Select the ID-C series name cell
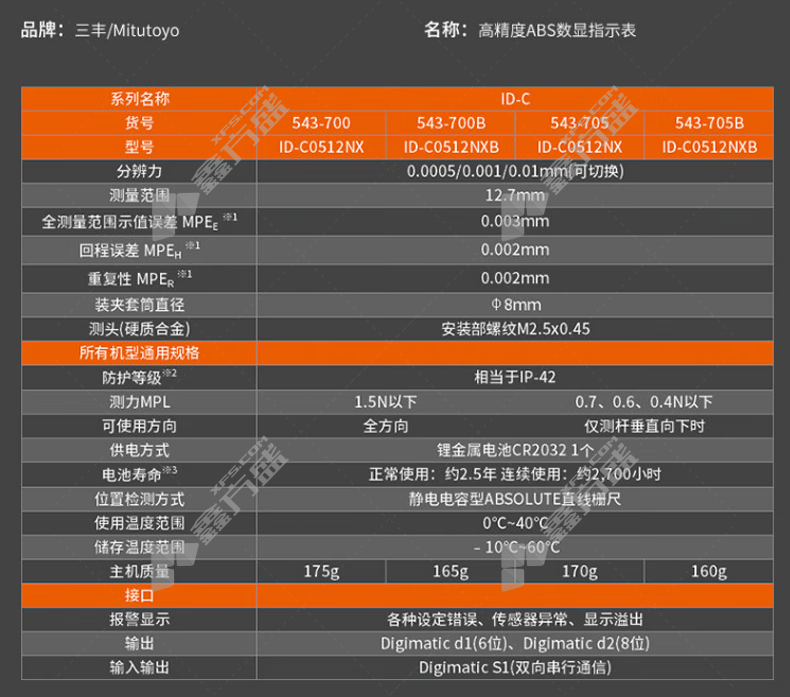This screenshot has height=697, width=790. coord(515,99)
